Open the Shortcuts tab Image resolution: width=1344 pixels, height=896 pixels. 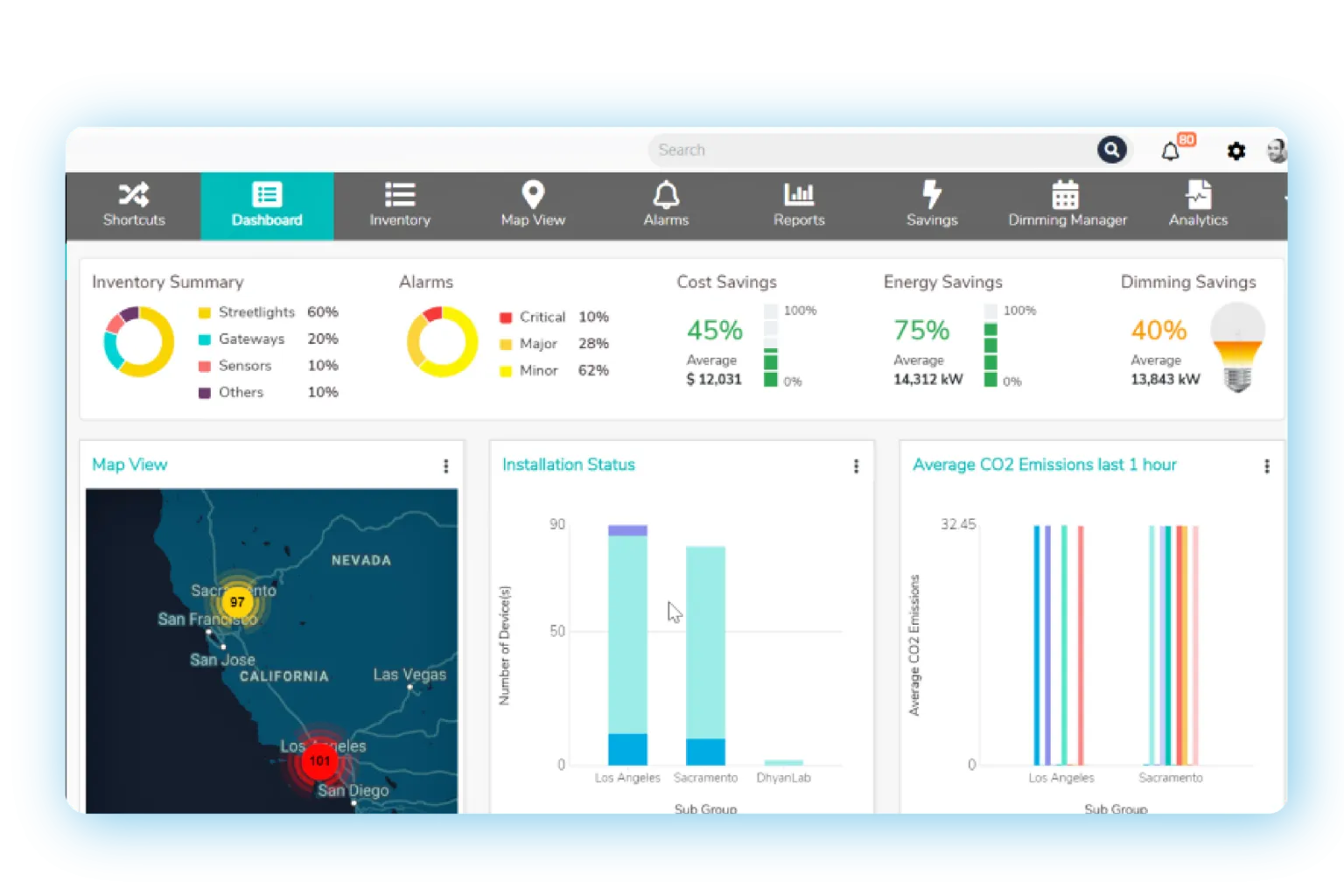click(x=134, y=206)
